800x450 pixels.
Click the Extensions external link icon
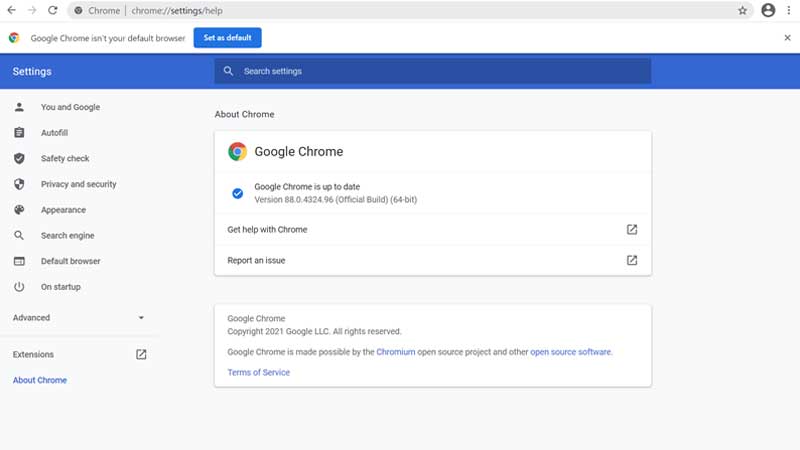141,354
